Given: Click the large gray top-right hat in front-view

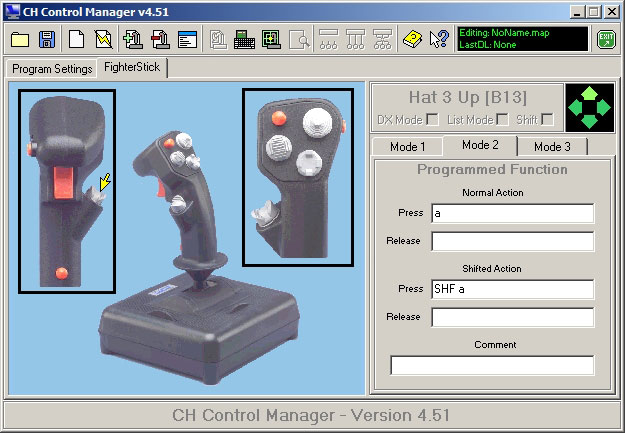Looking at the screenshot, I should tap(317, 122).
